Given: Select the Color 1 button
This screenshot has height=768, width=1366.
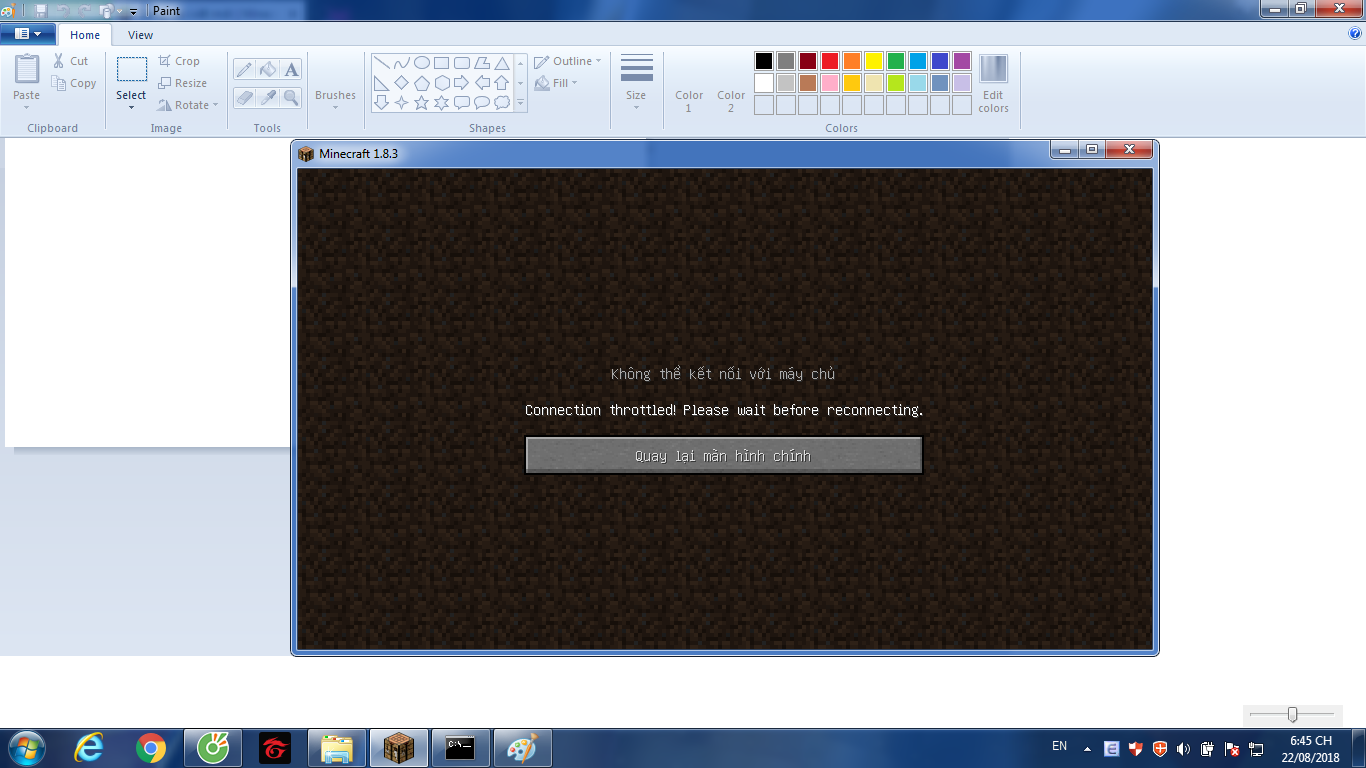Looking at the screenshot, I should (689, 83).
